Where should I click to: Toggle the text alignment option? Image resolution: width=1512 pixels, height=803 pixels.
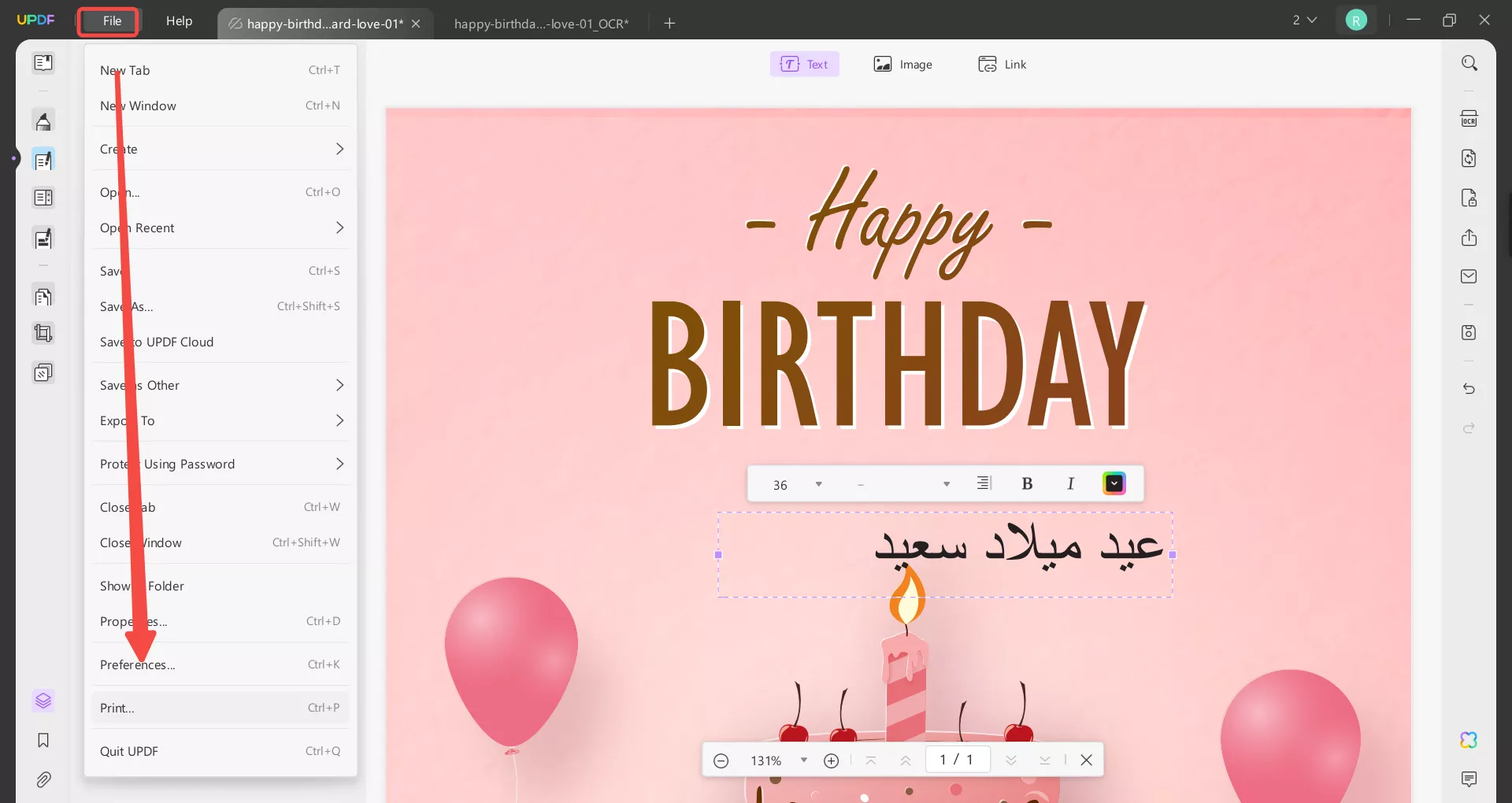pyautogui.click(x=984, y=483)
